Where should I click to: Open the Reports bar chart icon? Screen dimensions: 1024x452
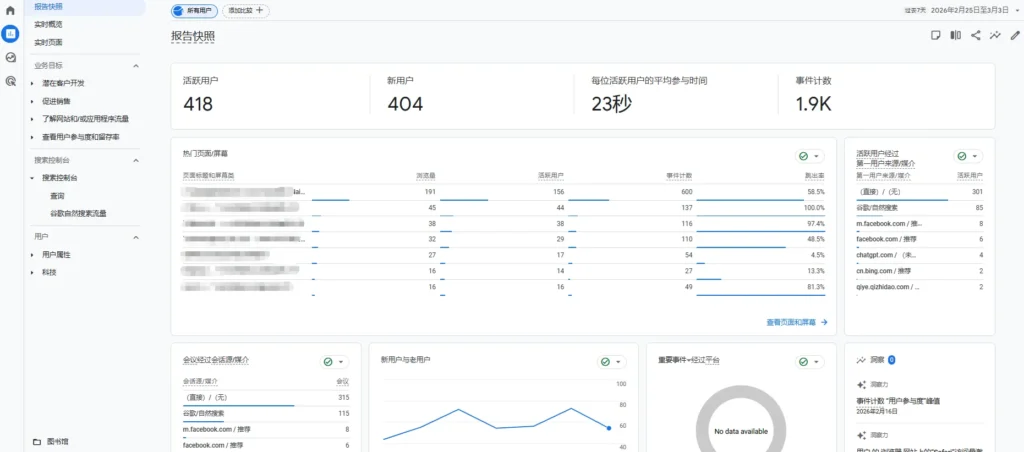pos(10,34)
